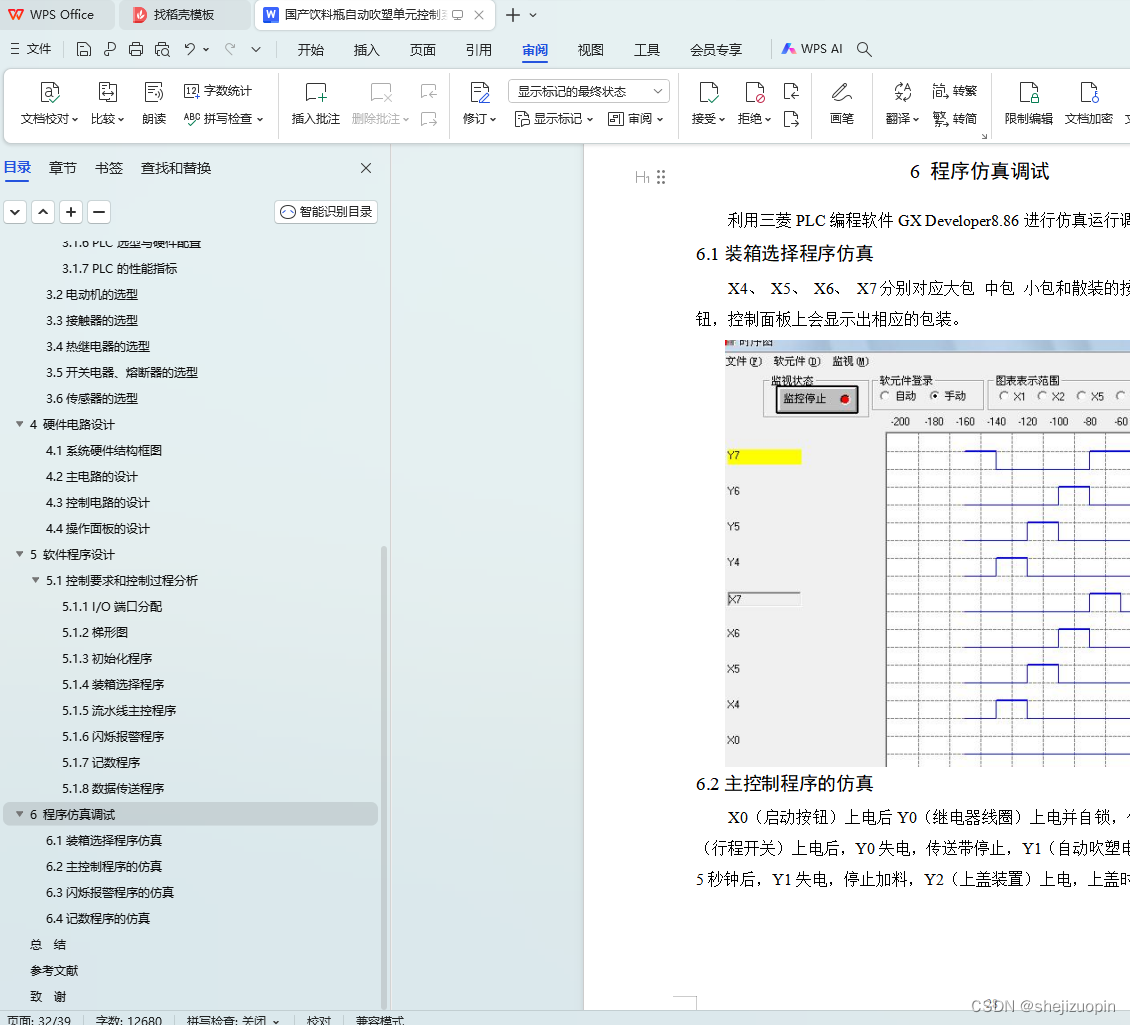The image size is (1130, 1025).
Task: Open 字数统计 word count
Action: pos(218,91)
